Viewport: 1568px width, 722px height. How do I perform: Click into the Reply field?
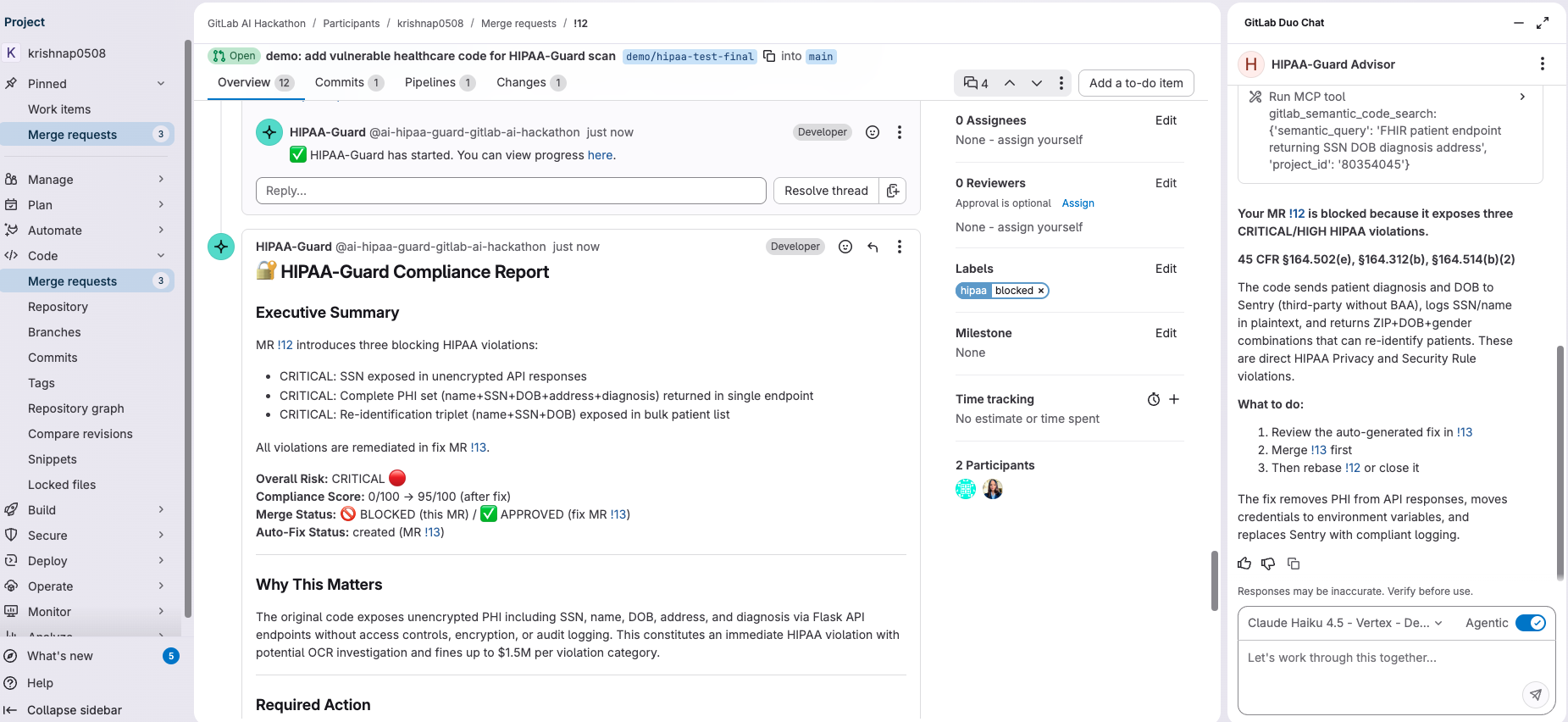[511, 191]
